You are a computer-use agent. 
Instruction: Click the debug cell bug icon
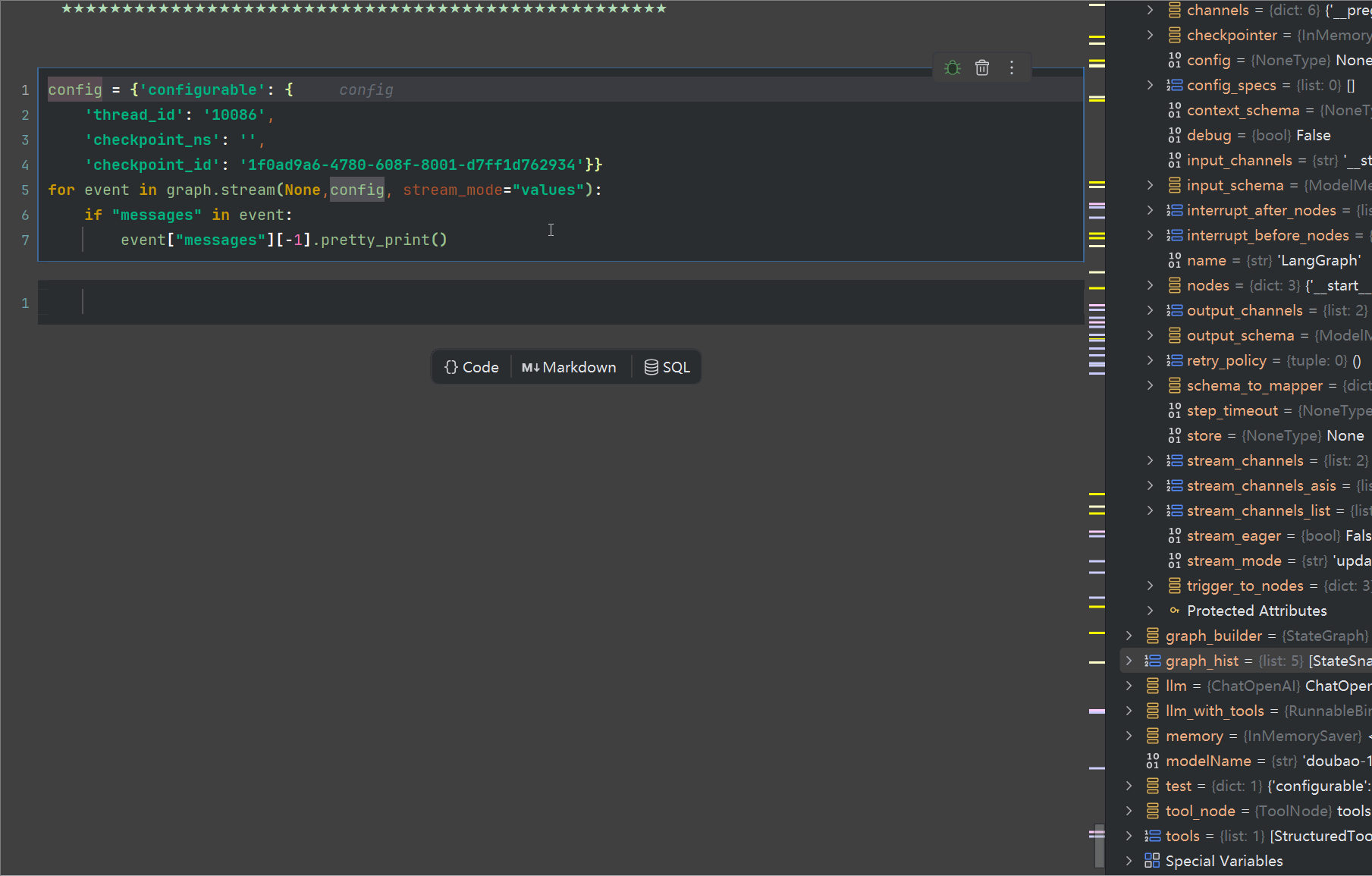coord(953,68)
